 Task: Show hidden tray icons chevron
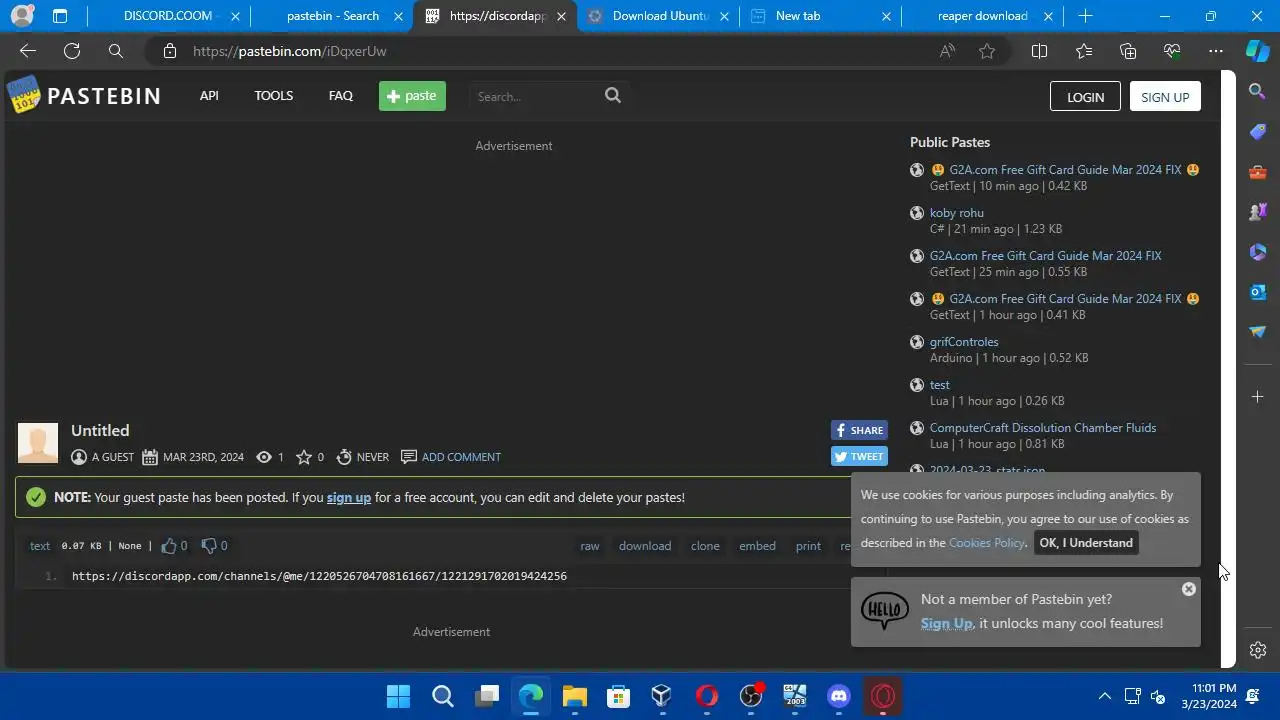1105,696
